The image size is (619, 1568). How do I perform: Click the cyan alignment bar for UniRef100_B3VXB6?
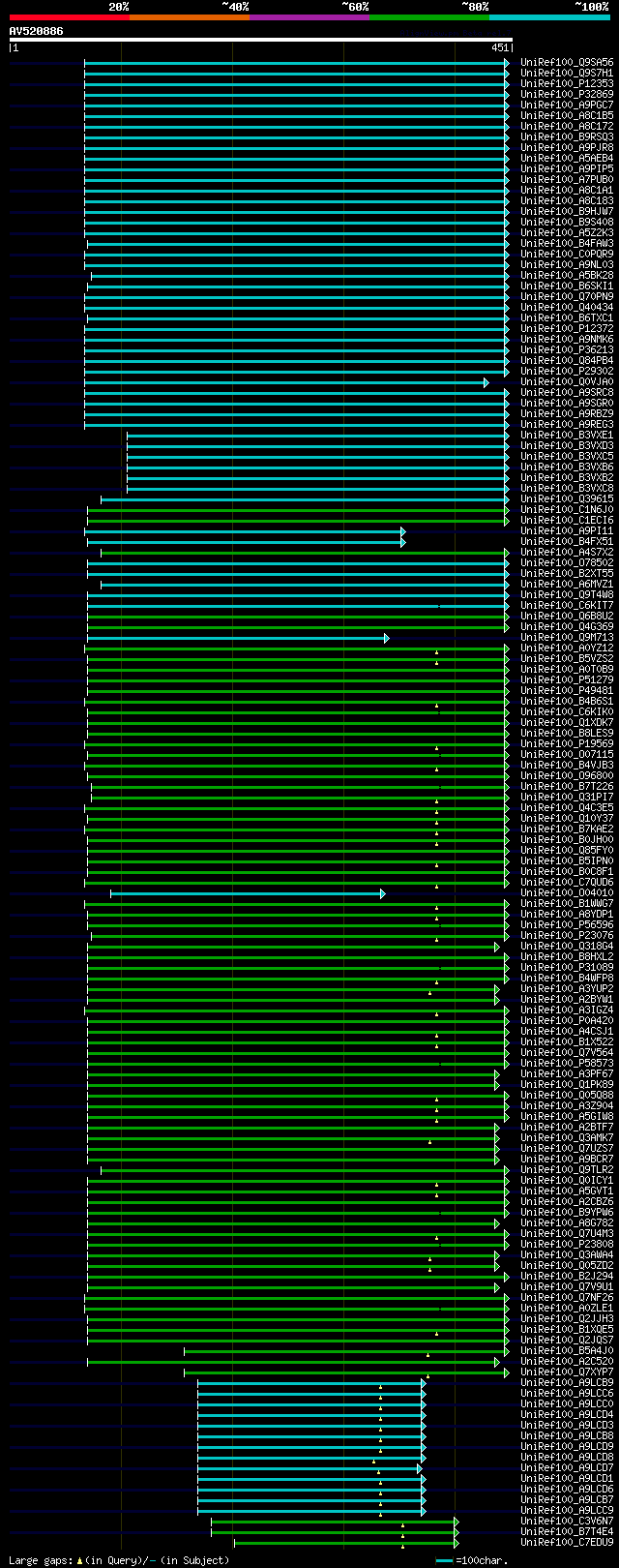317,467
